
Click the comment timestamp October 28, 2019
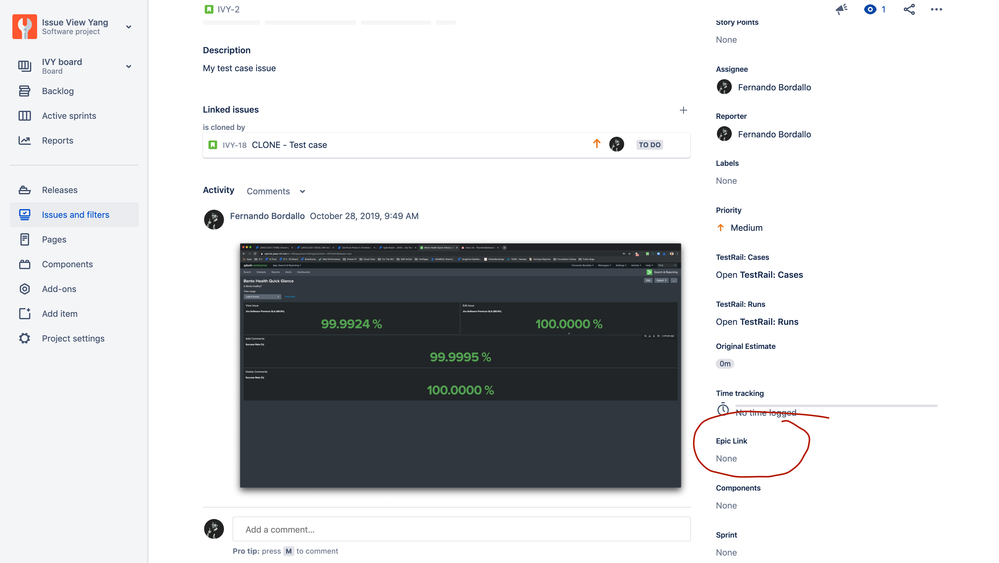click(x=364, y=216)
